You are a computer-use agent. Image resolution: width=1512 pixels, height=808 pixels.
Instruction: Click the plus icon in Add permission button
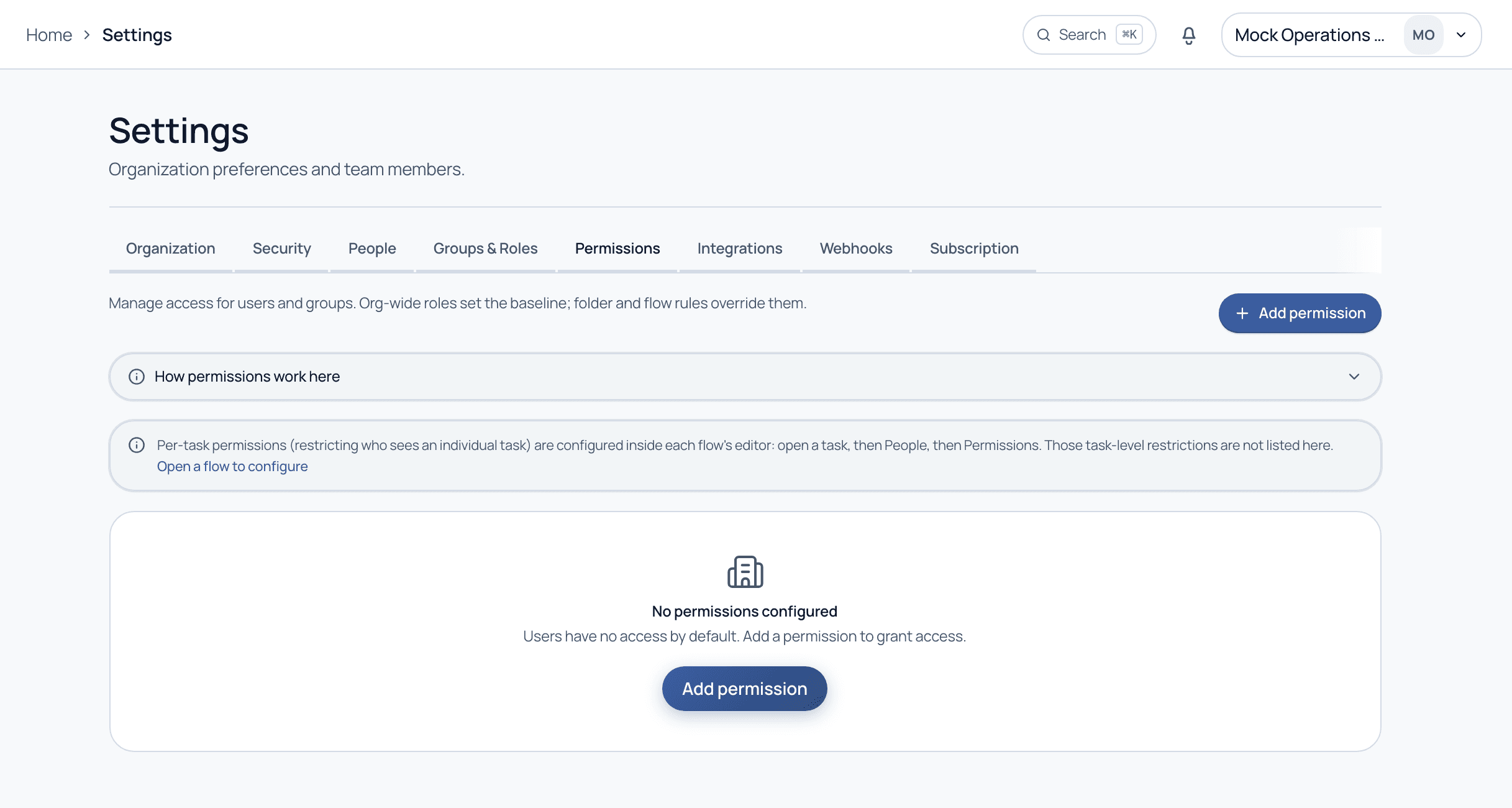[x=1242, y=313]
